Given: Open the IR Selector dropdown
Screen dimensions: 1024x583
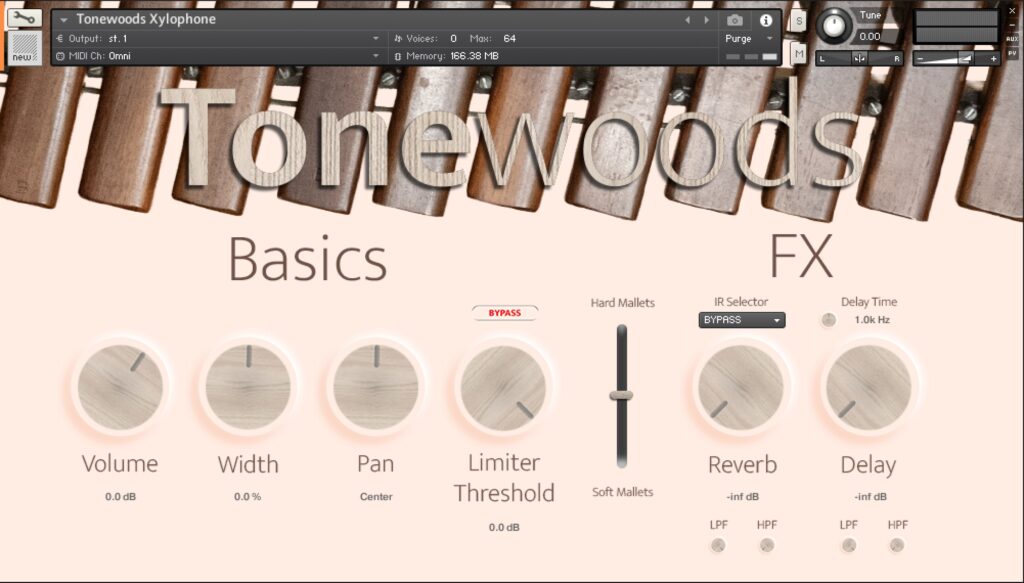Looking at the screenshot, I should [741, 320].
